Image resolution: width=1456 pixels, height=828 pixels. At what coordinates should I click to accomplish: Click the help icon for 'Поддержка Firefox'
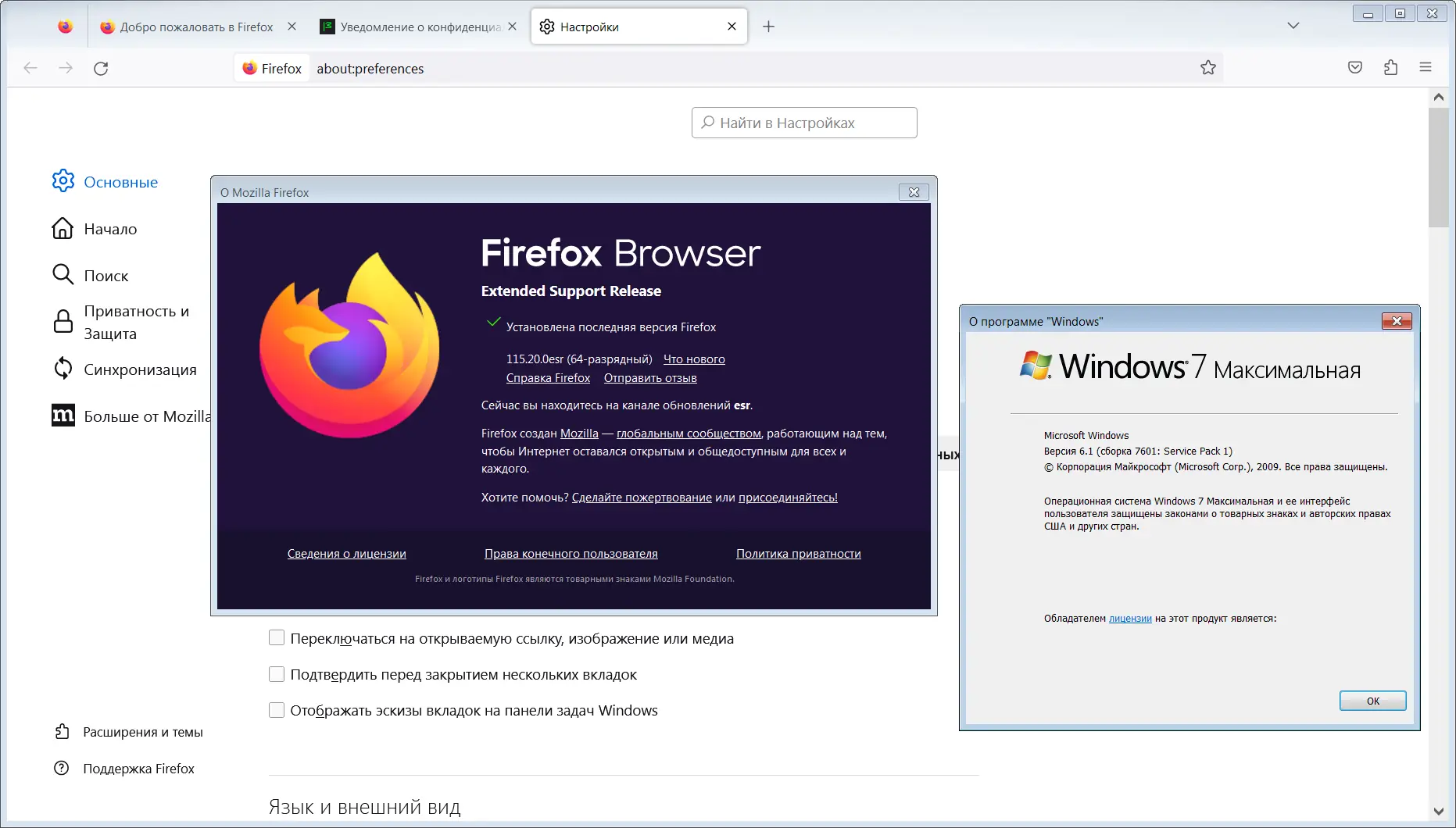(x=62, y=768)
